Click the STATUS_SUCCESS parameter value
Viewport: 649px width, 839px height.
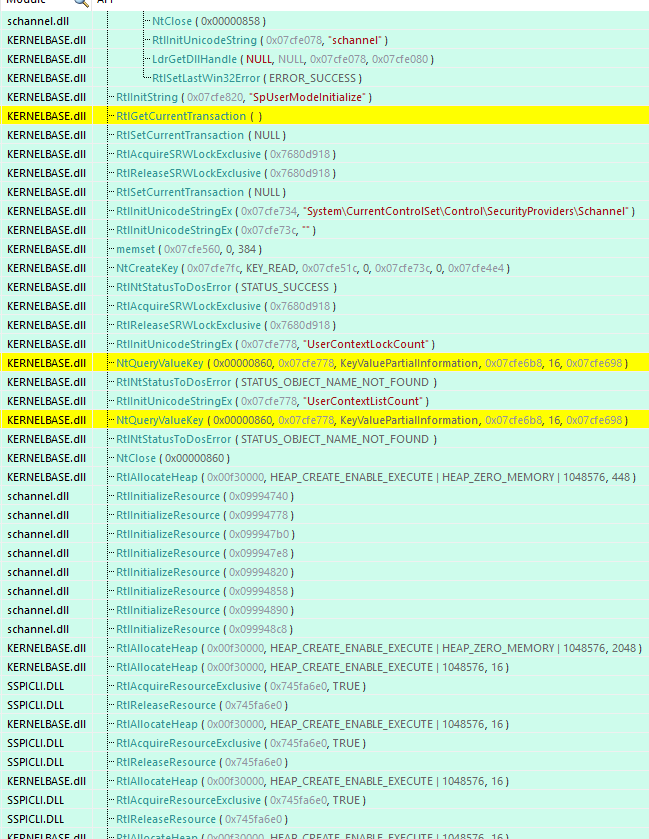[x=285, y=287]
